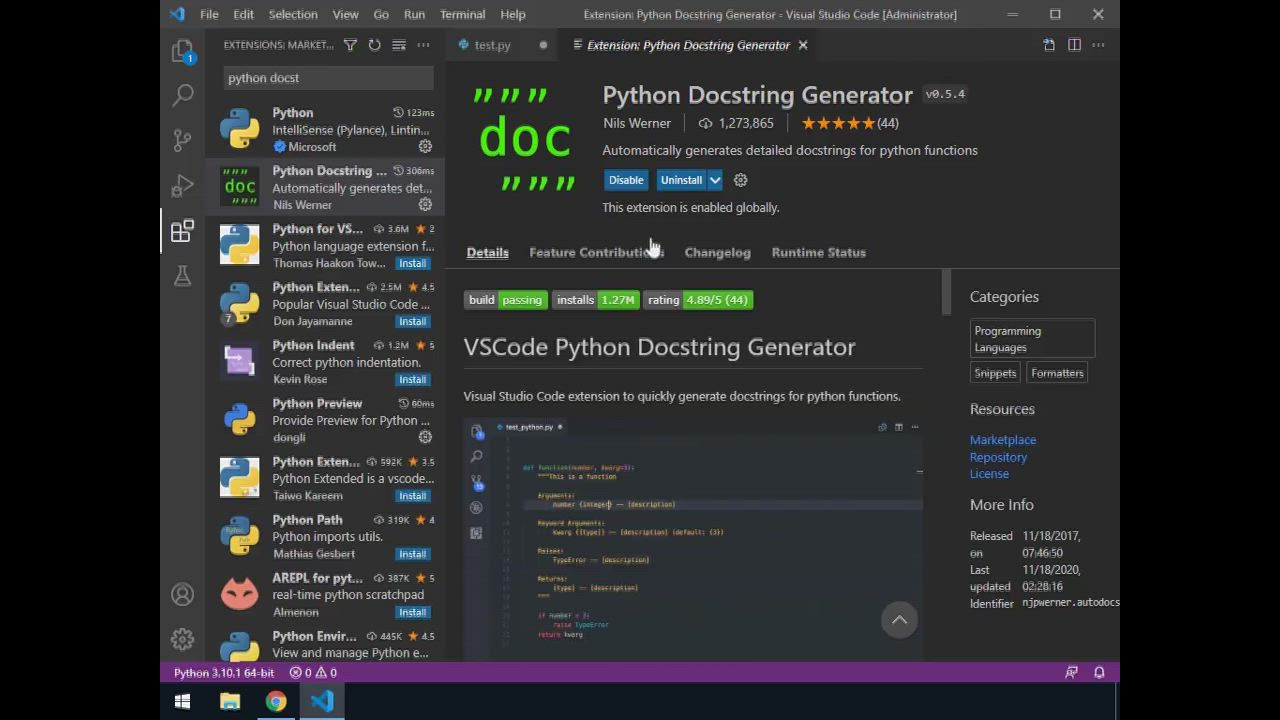The height and width of the screenshot is (720, 1280).
Task: Install the Python Indent extension
Action: click(412, 379)
